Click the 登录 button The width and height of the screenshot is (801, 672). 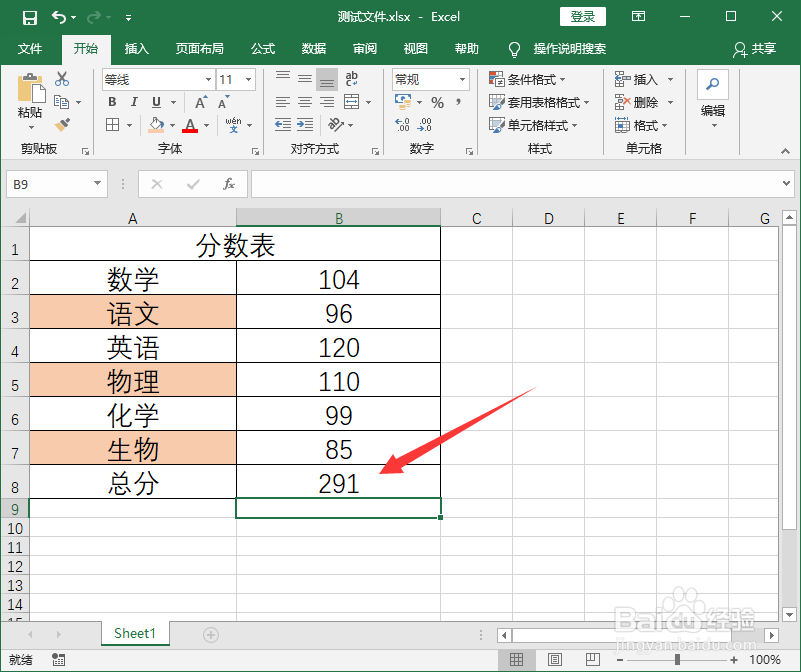pyautogui.click(x=582, y=16)
